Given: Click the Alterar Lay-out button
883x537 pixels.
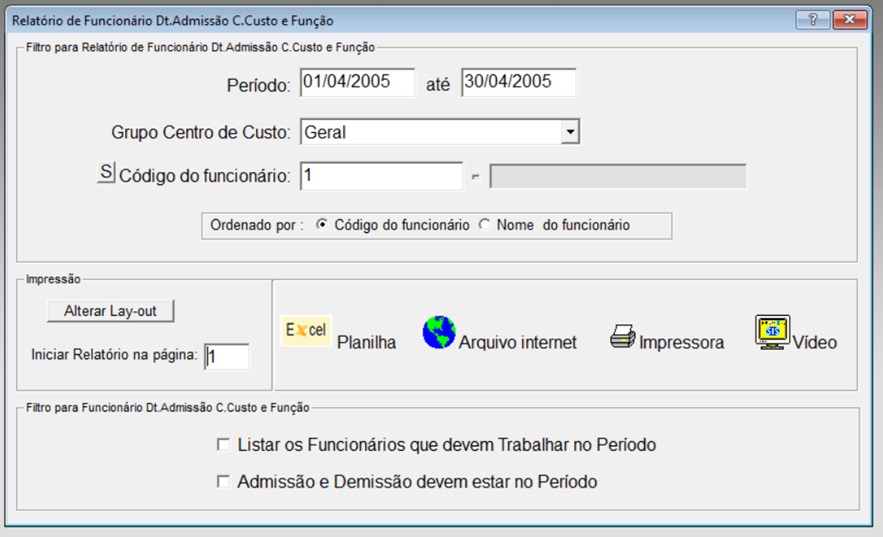Looking at the screenshot, I should point(110,311).
